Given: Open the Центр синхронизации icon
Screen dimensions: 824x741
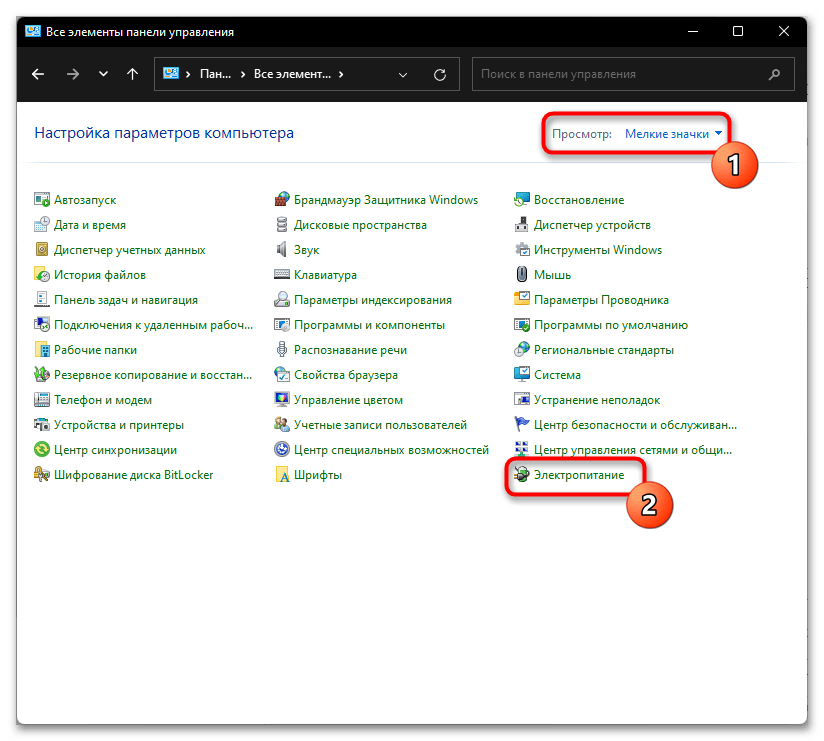Looking at the screenshot, I should [42, 450].
